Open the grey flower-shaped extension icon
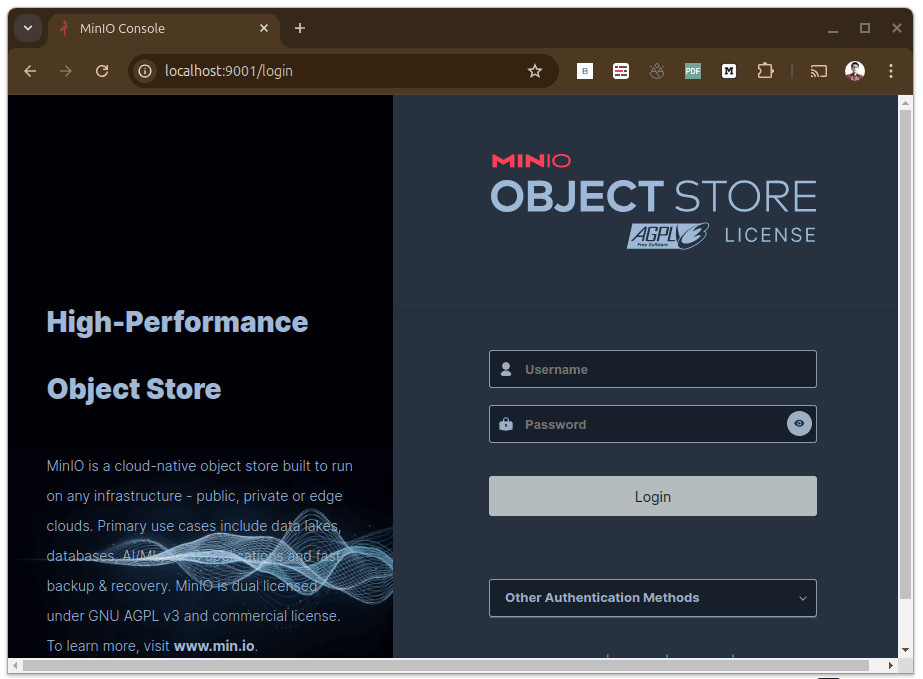The height and width of the screenshot is (679, 923). coord(657,71)
